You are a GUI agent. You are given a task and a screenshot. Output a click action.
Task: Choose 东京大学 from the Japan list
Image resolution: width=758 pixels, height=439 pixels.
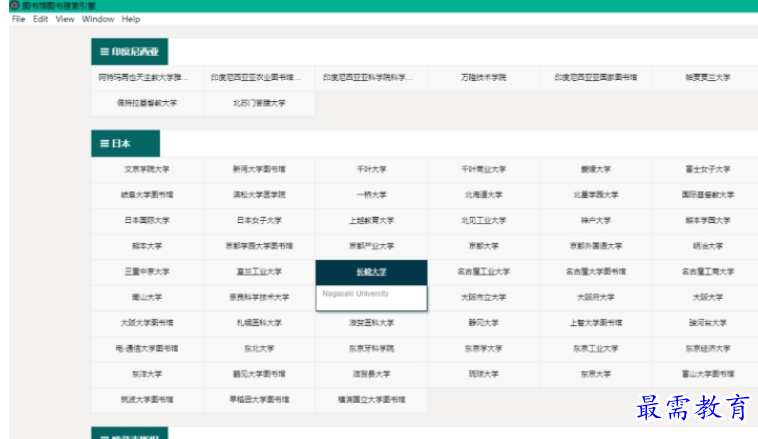click(595, 374)
